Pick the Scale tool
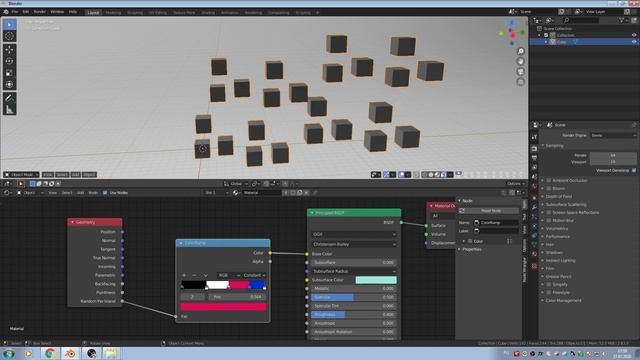The width and height of the screenshot is (640, 360). pyautogui.click(x=9, y=73)
